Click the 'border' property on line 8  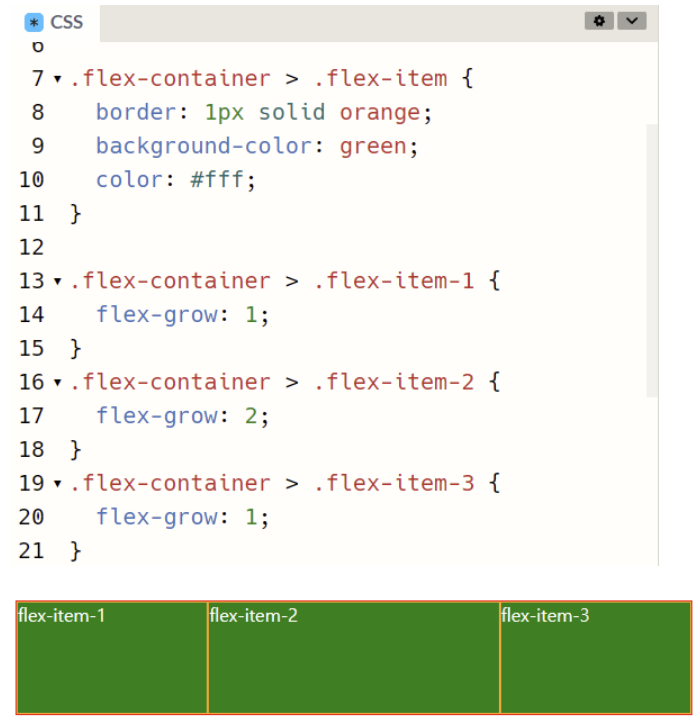coord(136,112)
